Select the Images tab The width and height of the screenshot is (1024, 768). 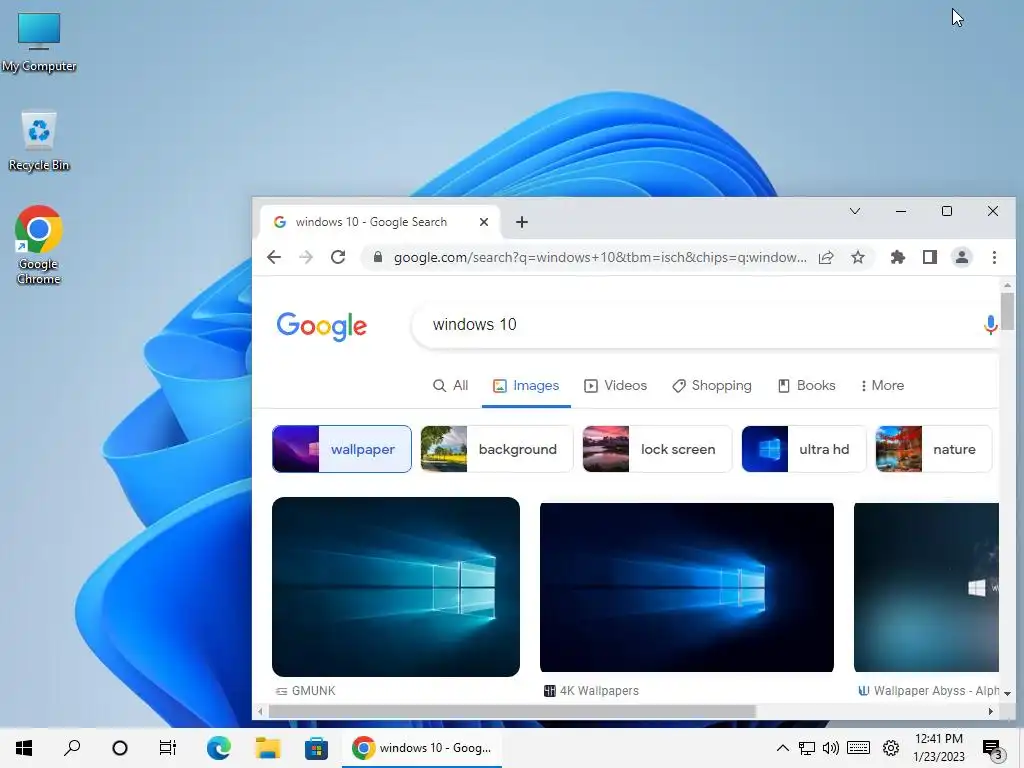coord(526,385)
